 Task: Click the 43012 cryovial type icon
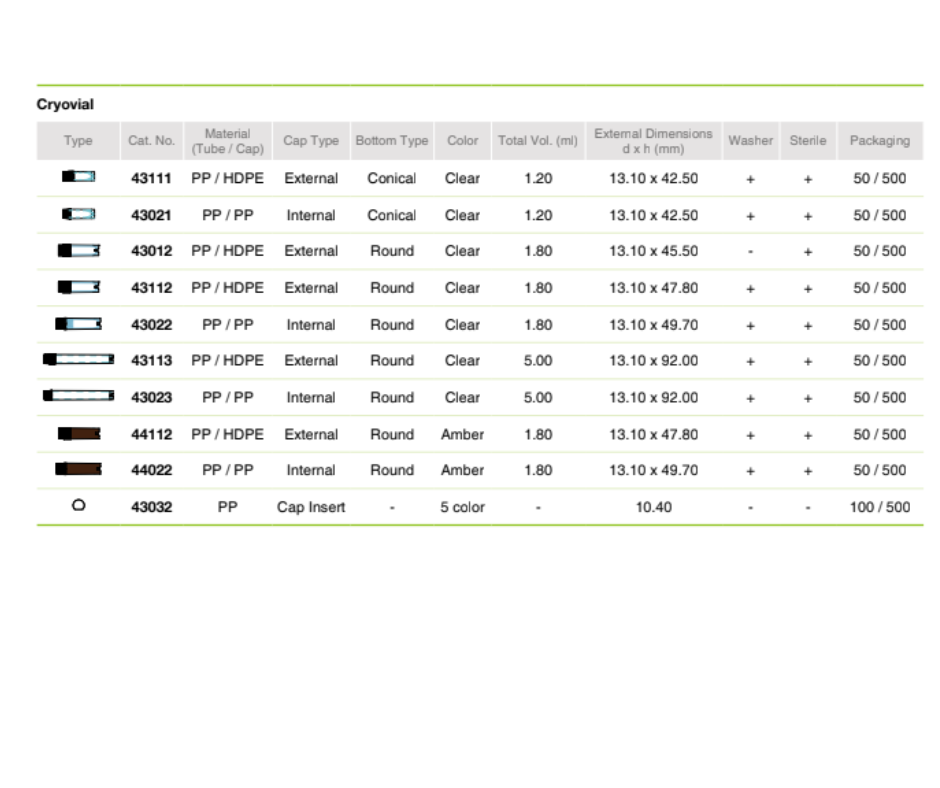[x=78, y=250]
